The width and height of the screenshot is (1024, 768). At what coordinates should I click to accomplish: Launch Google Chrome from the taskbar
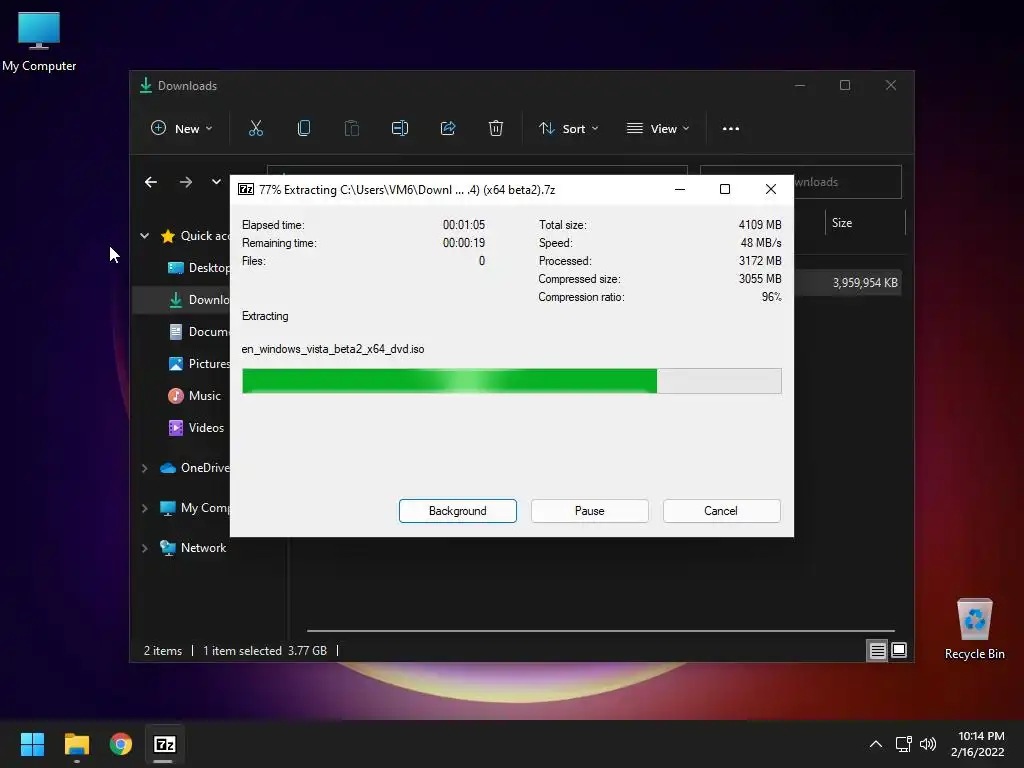[121, 744]
